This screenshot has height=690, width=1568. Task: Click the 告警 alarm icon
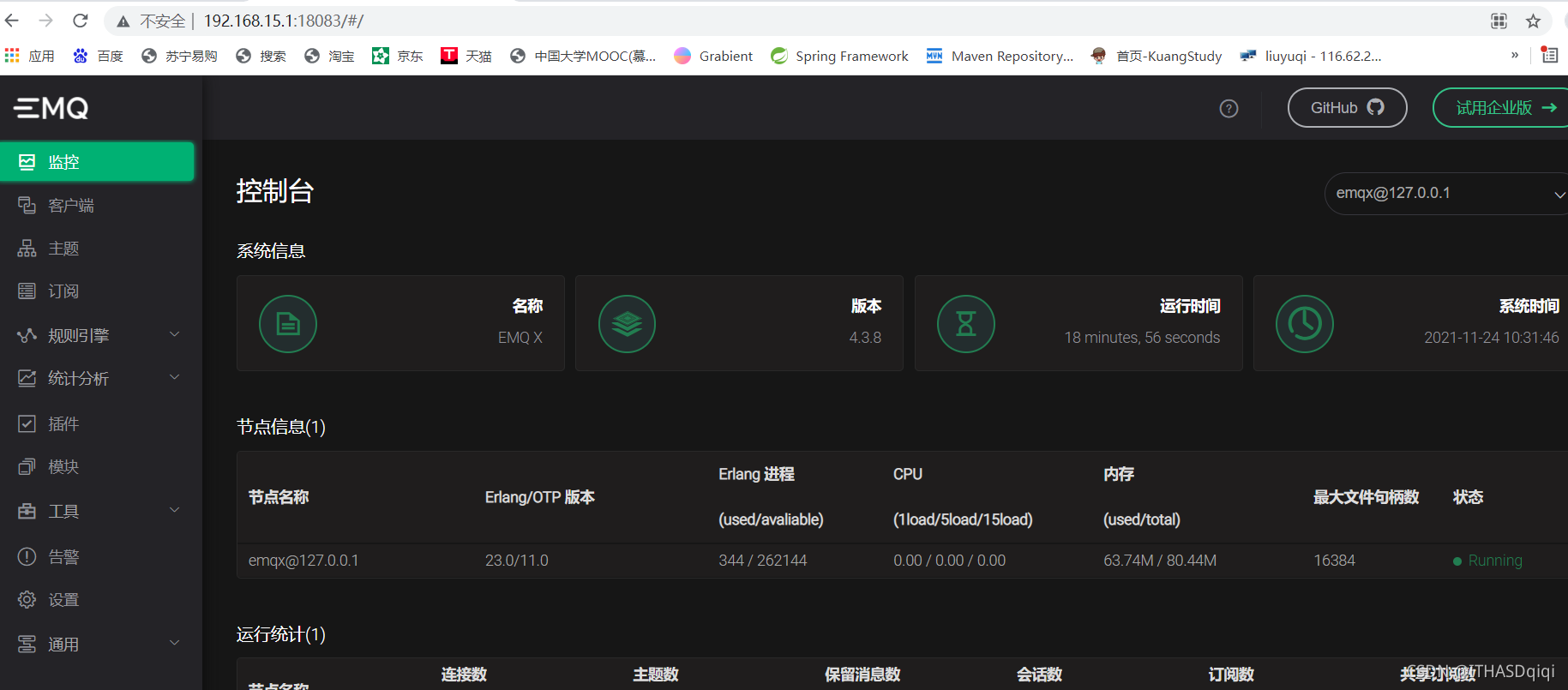coord(27,556)
